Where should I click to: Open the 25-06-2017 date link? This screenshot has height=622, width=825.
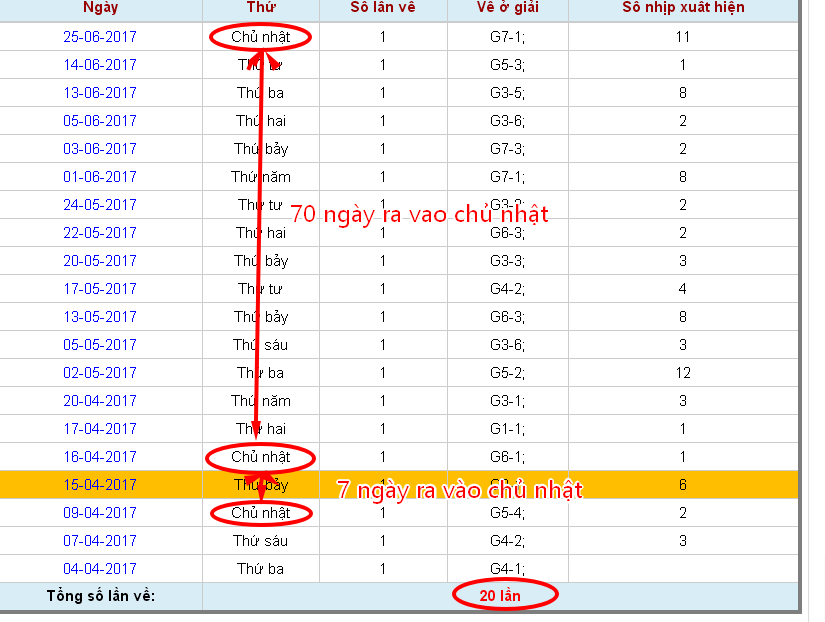(100, 37)
